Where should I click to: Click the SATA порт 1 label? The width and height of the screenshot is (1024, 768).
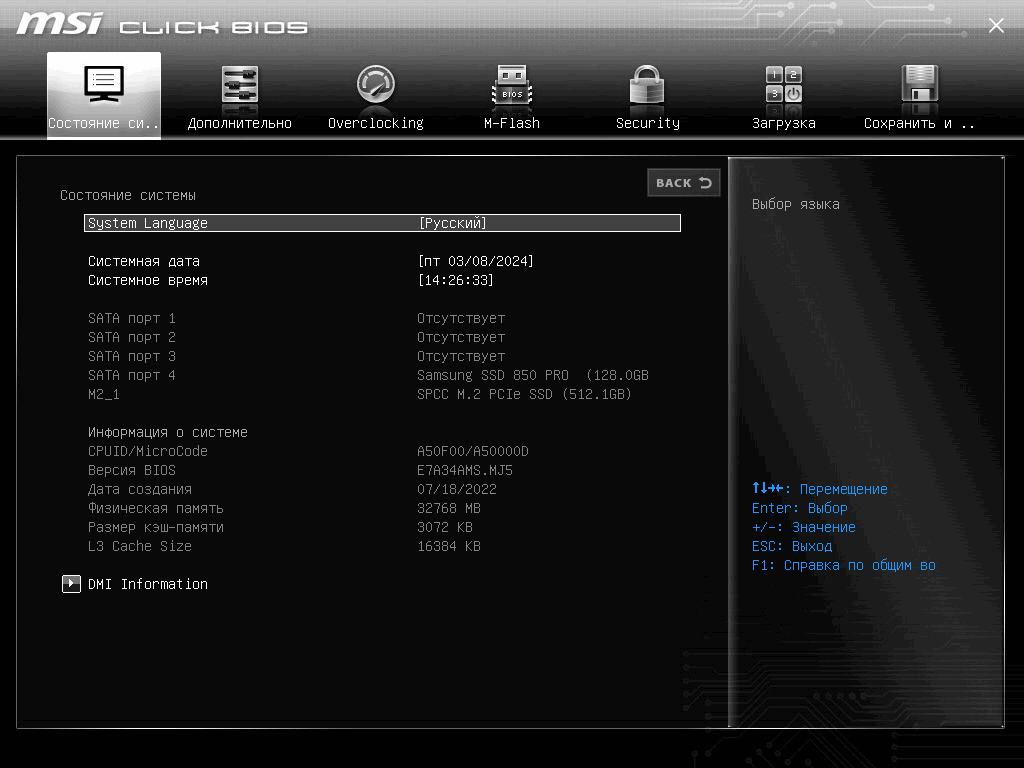coord(131,318)
